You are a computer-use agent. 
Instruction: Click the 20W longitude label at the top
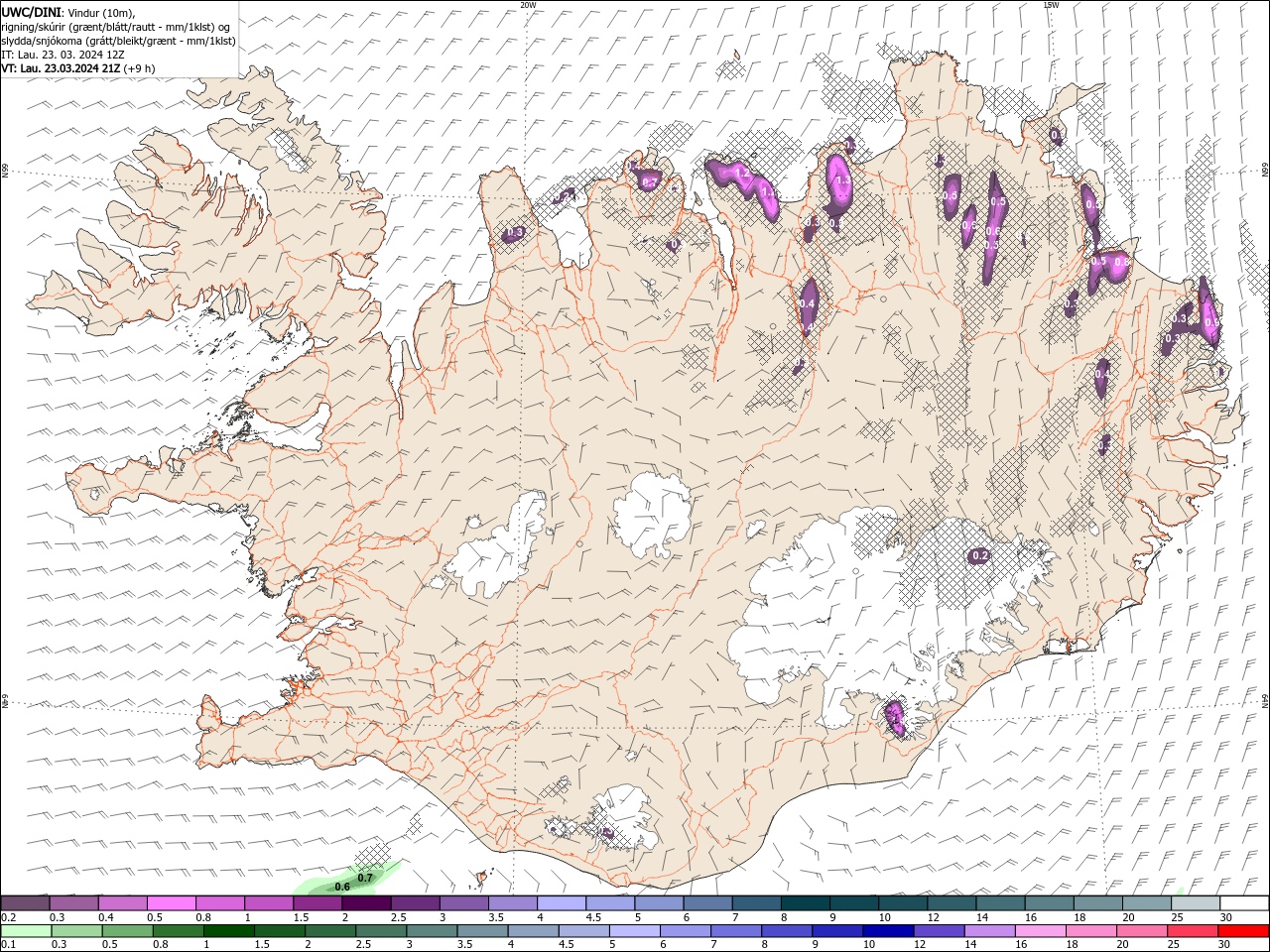(x=528, y=5)
